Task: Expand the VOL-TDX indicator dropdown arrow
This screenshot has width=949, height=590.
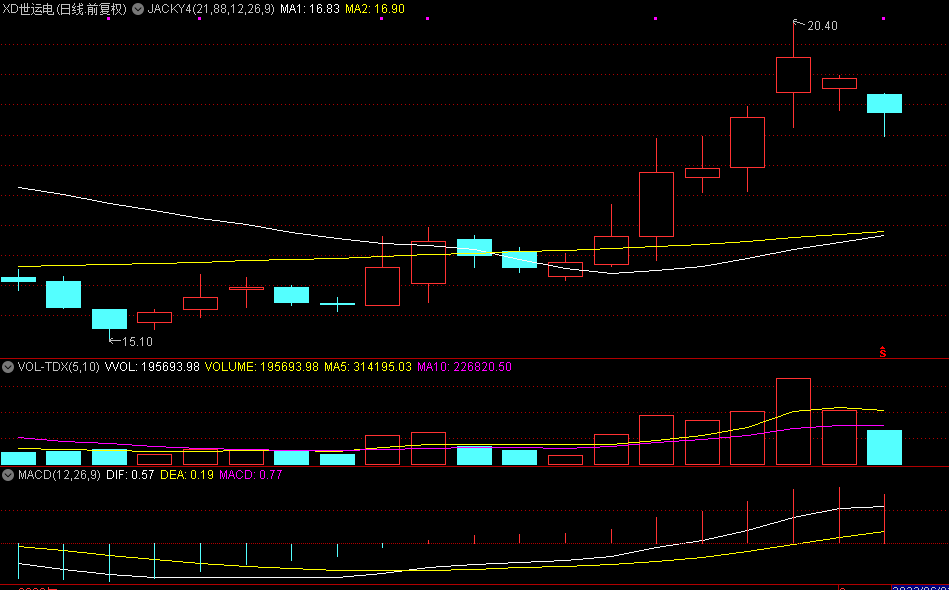Action: (9, 367)
